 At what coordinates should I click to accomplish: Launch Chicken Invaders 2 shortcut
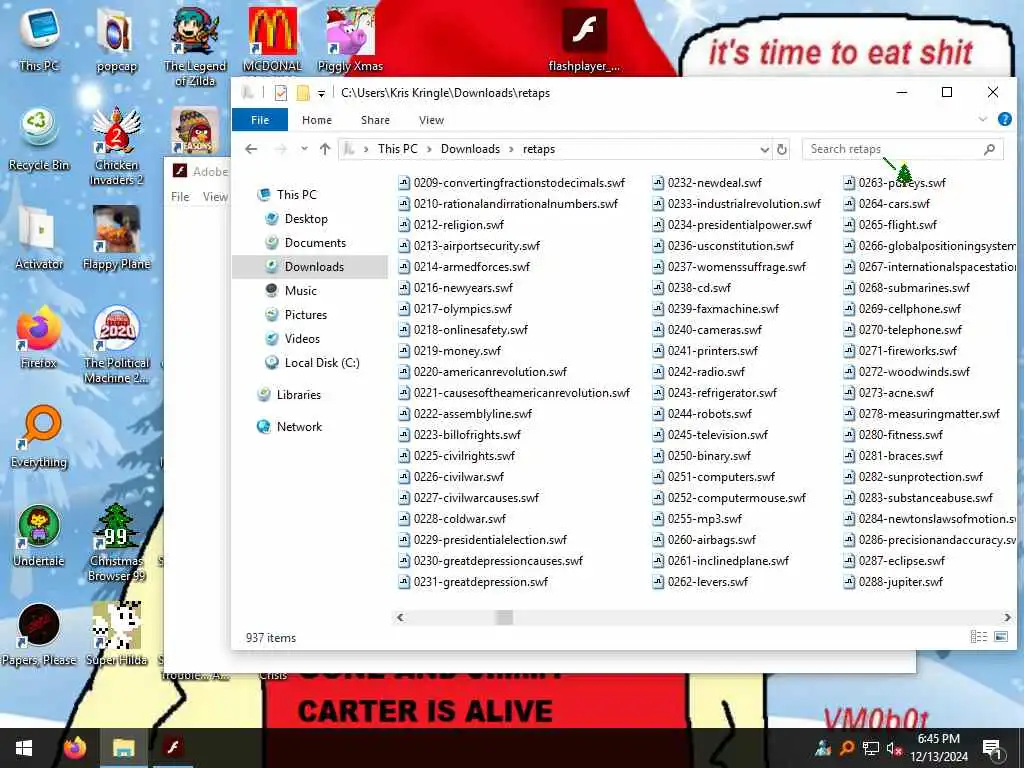tap(116, 146)
